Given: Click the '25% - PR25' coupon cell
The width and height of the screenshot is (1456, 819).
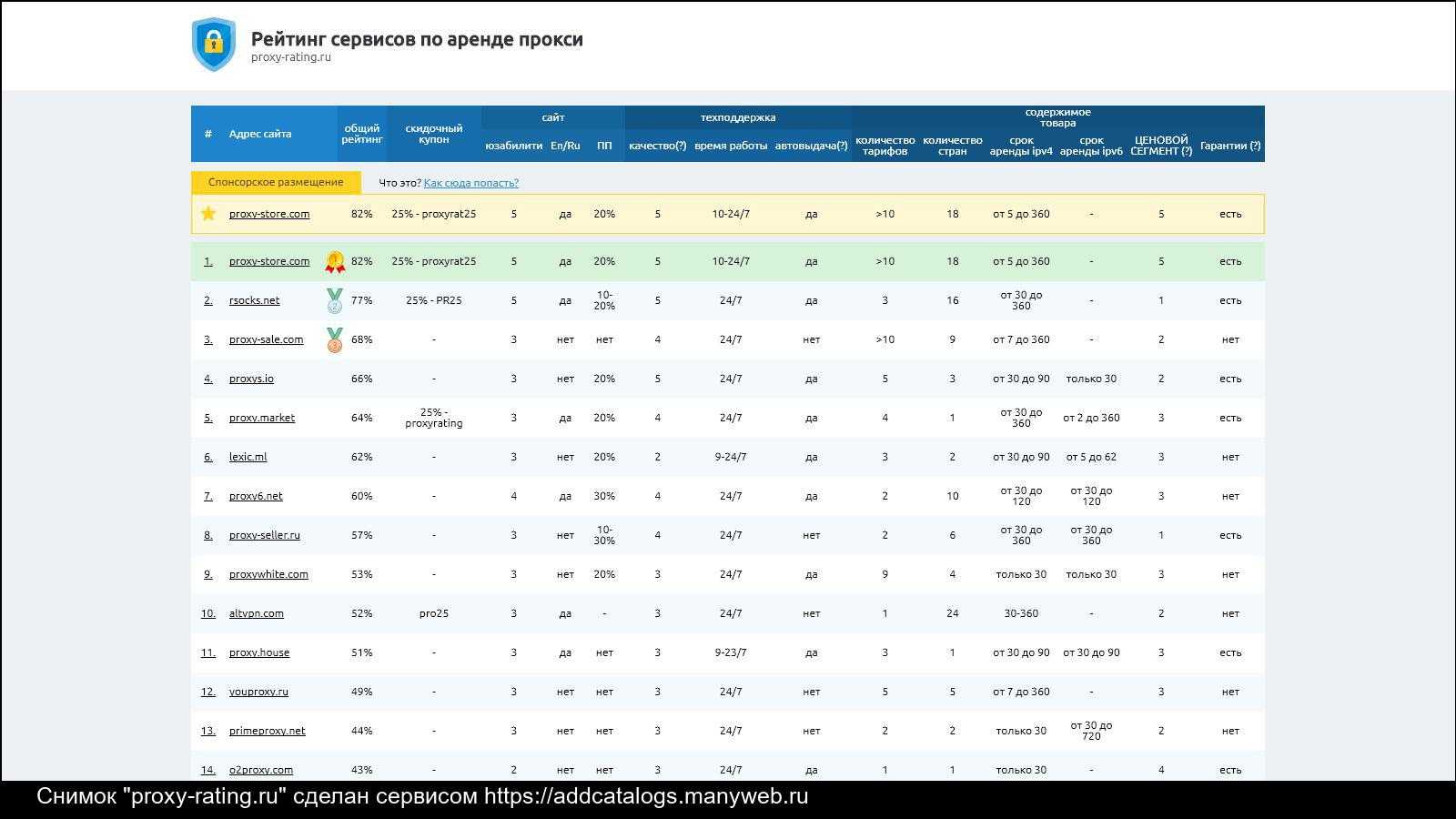Looking at the screenshot, I should [434, 300].
